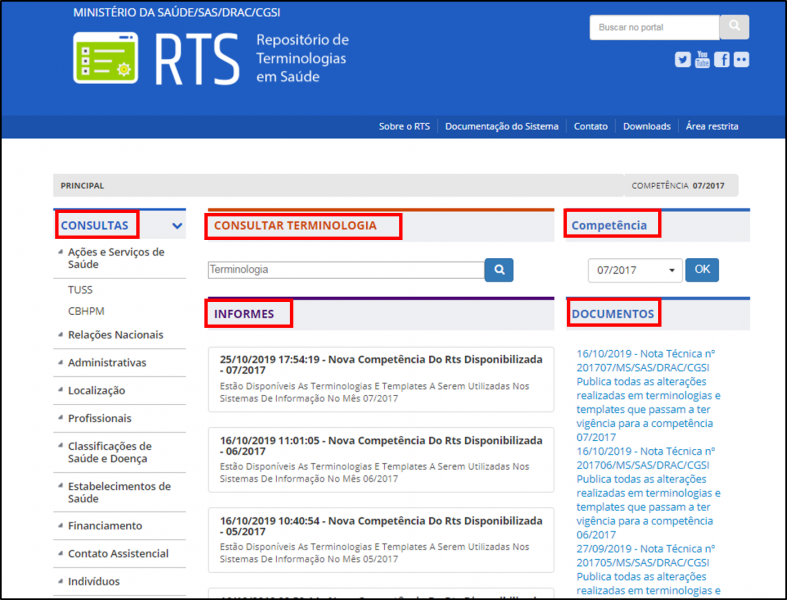The image size is (787, 600).
Task: Expand Ações e Serviços de Saúde
Action: (x=115, y=258)
